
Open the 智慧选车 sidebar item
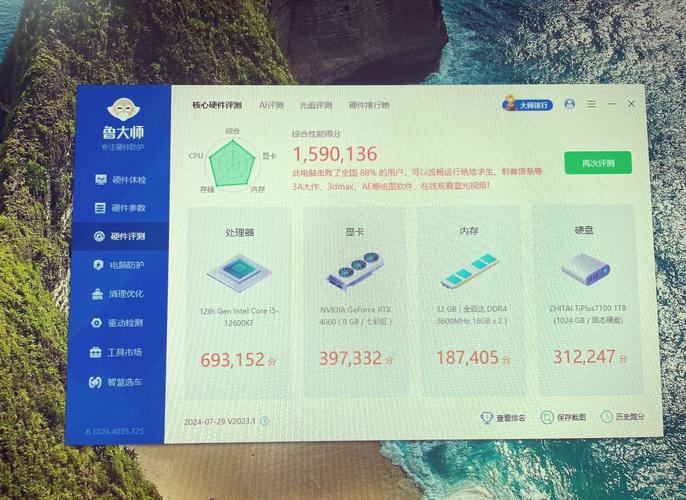click(x=115, y=382)
